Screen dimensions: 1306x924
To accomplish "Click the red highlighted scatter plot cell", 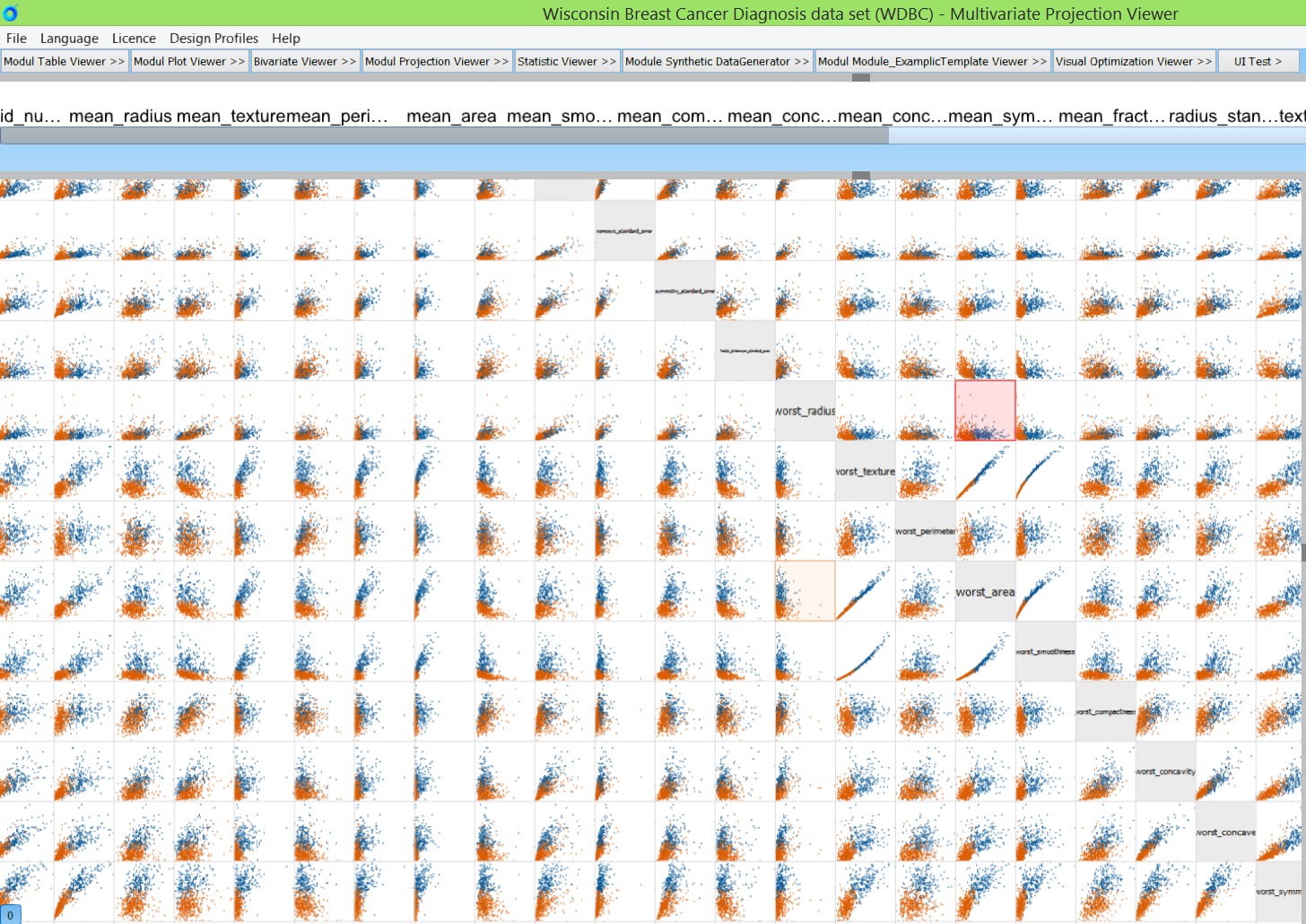I will pyautogui.click(x=985, y=411).
